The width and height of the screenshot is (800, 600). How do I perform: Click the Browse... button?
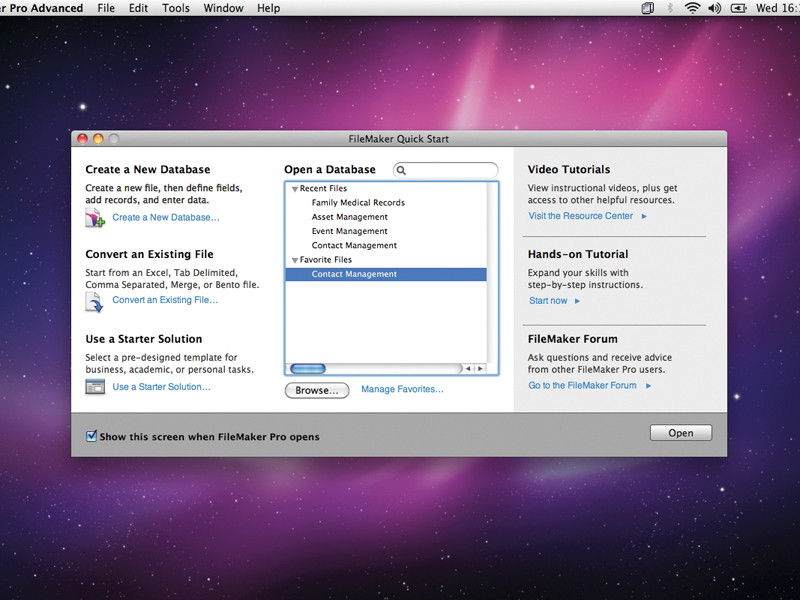click(x=317, y=390)
